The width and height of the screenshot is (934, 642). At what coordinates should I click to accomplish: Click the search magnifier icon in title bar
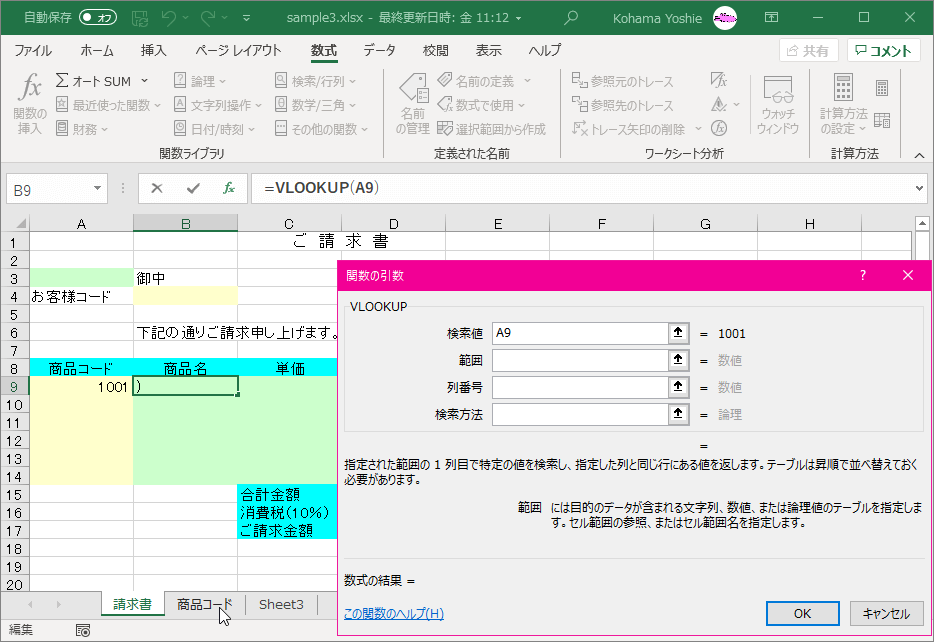(x=571, y=17)
